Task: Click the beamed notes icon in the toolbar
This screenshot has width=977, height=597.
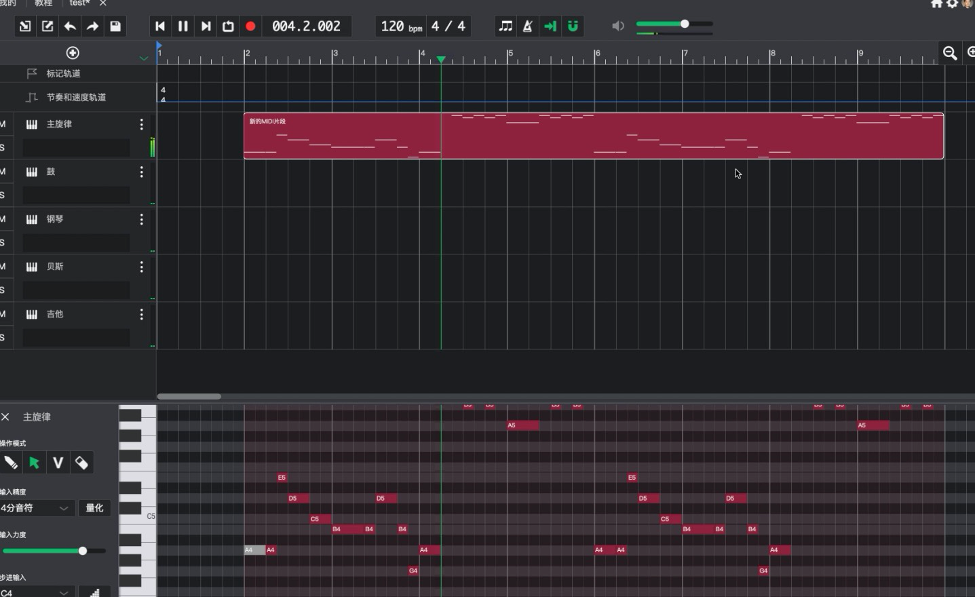Action: click(x=505, y=26)
